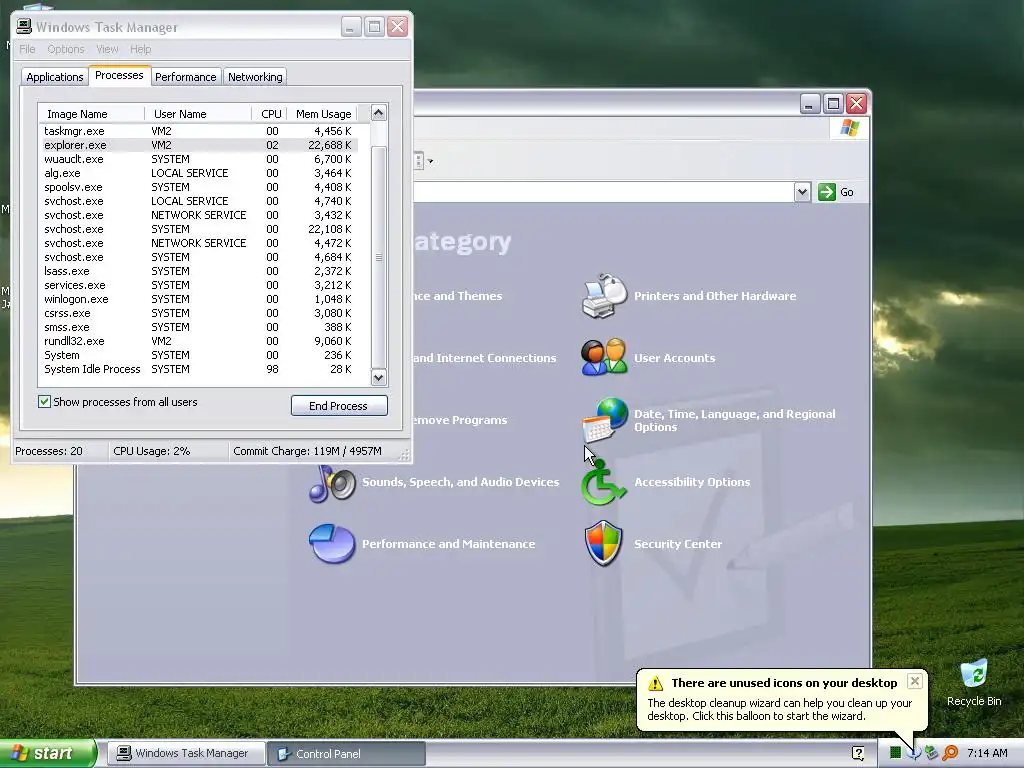1024x768 pixels.
Task: Switch to the Performance tab
Action: click(x=185, y=77)
